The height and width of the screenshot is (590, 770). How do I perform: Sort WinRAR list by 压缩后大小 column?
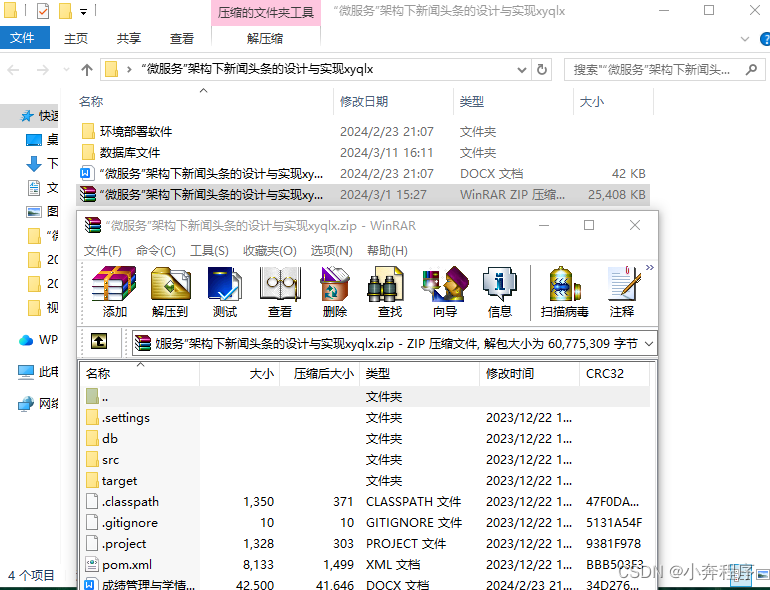coord(320,374)
